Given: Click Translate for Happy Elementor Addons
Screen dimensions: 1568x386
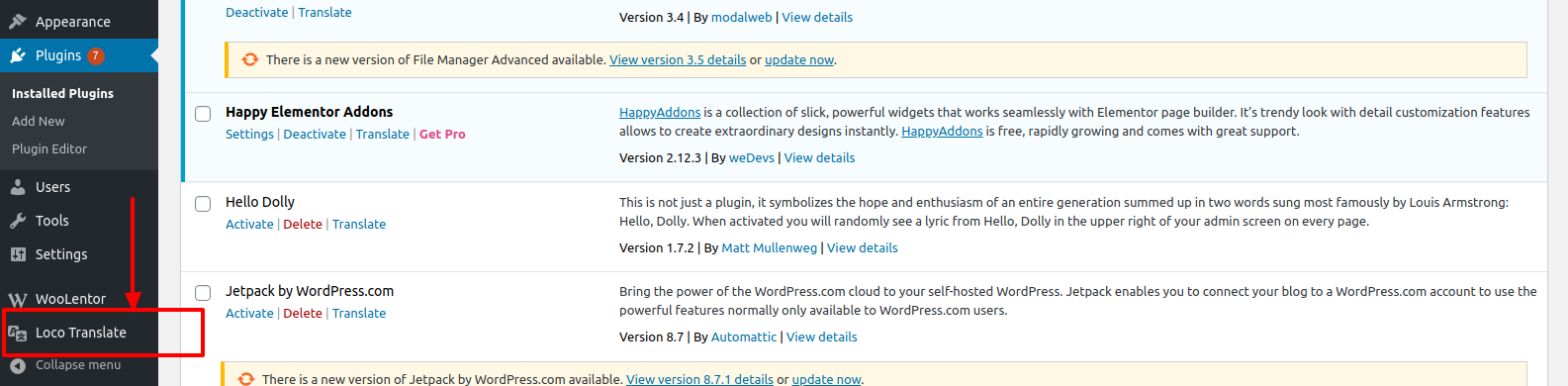Looking at the screenshot, I should click(x=383, y=134).
